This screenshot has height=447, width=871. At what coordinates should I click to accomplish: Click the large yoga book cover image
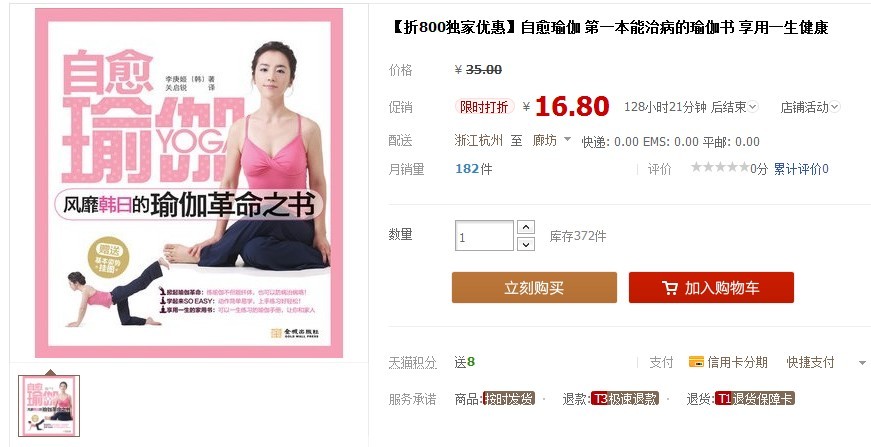coord(189,183)
